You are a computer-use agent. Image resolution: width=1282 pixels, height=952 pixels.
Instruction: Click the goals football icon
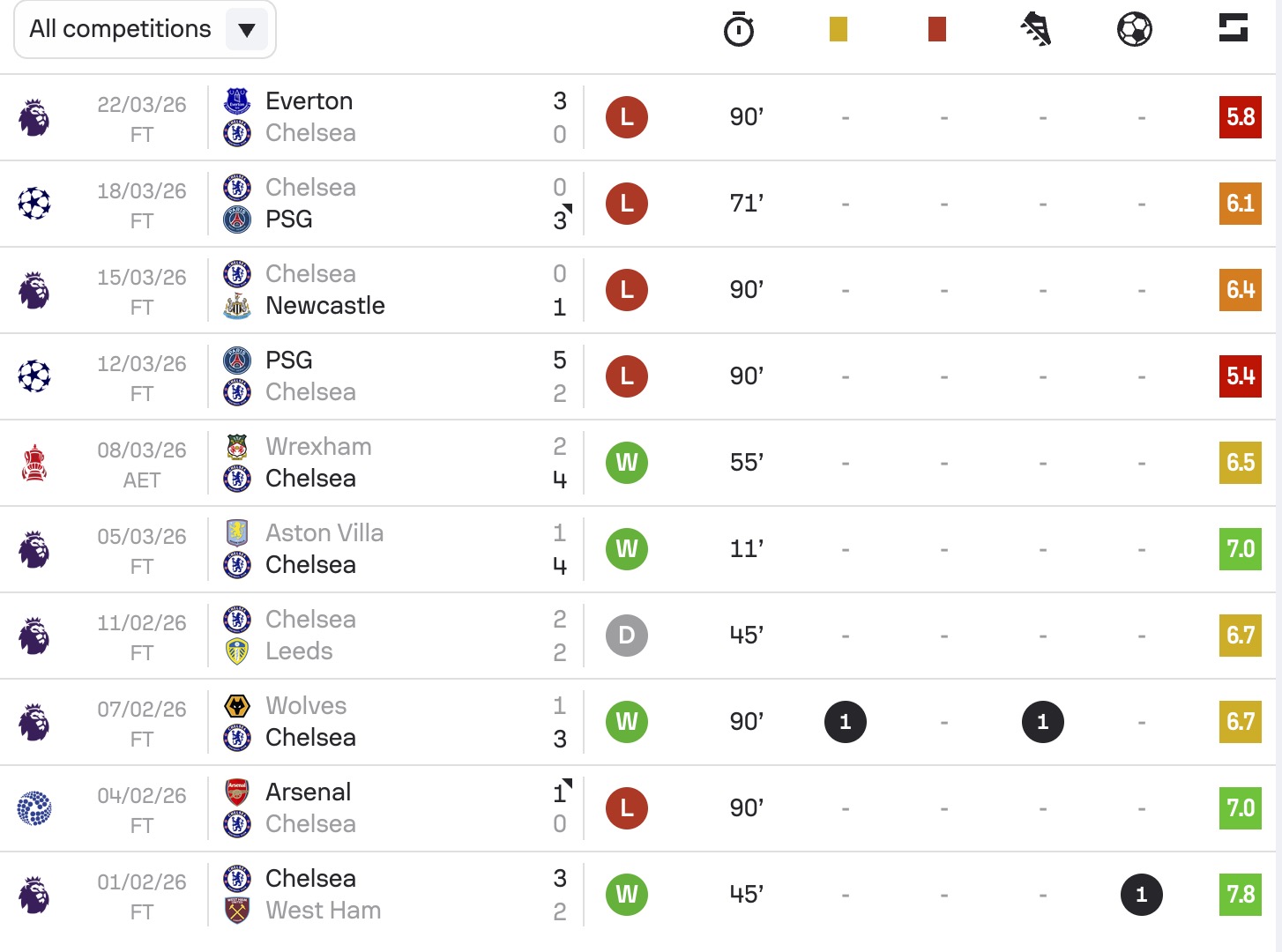(1135, 29)
